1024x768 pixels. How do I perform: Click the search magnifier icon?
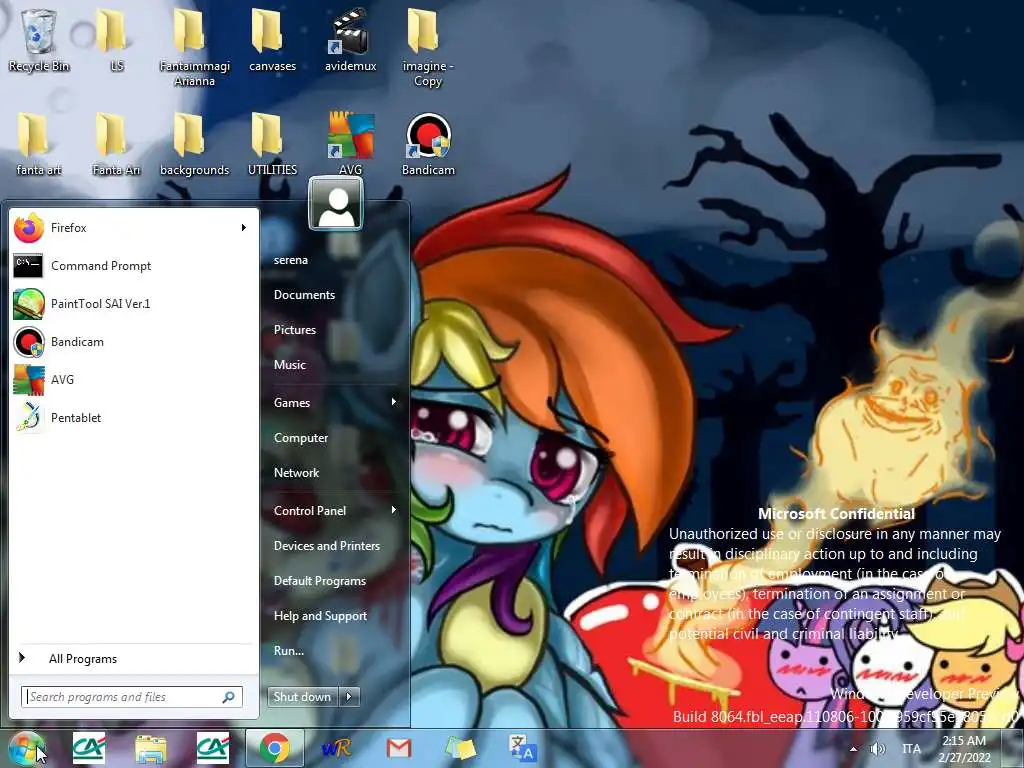(x=229, y=697)
